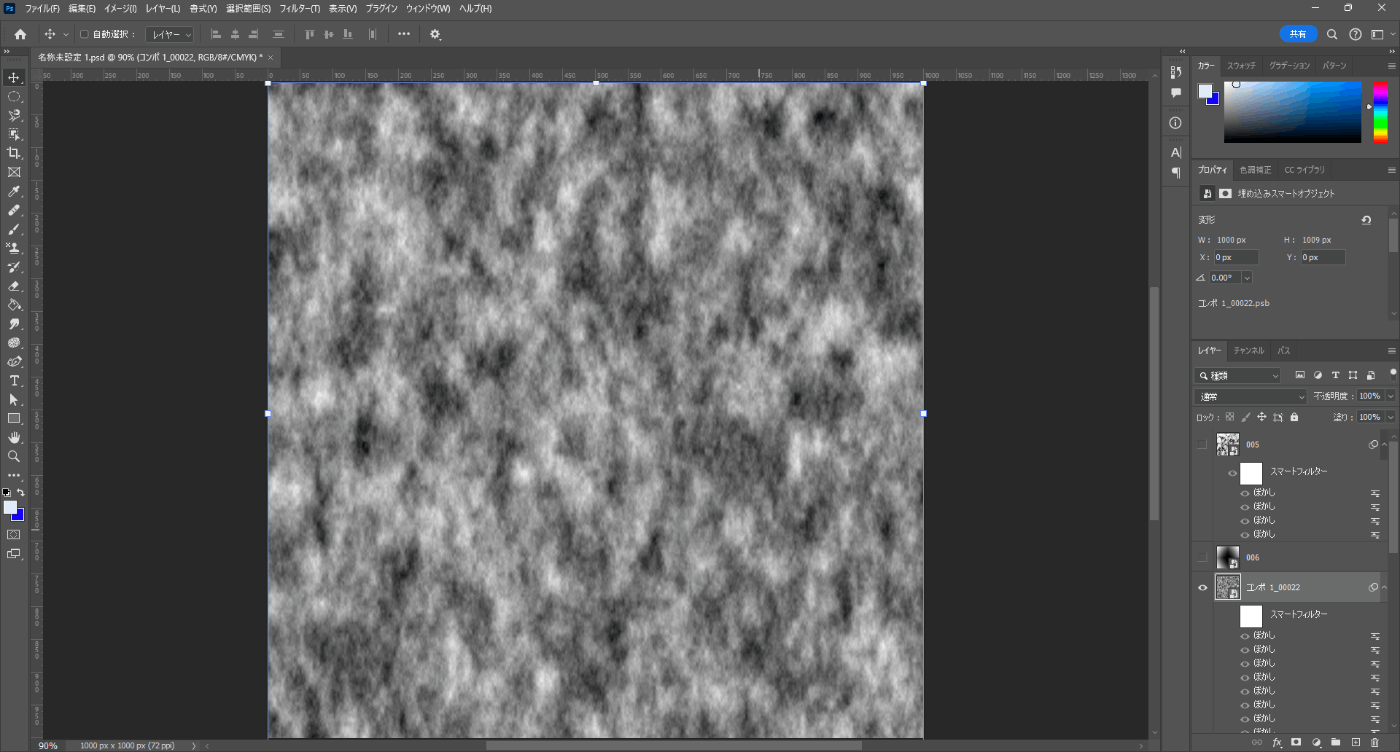Open the レイヤー(L) menu

pos(163,8)
